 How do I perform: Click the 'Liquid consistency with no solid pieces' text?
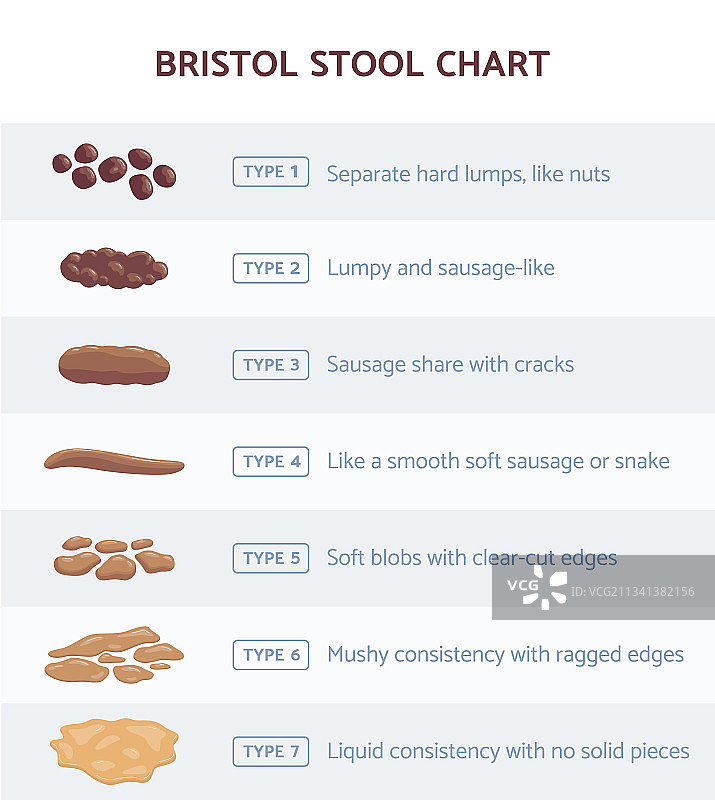(x=508, y=751)
